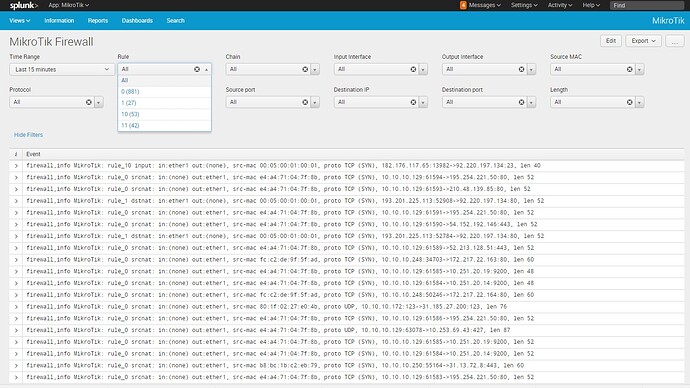Select rule option '1 (27)'

[164, 103]
